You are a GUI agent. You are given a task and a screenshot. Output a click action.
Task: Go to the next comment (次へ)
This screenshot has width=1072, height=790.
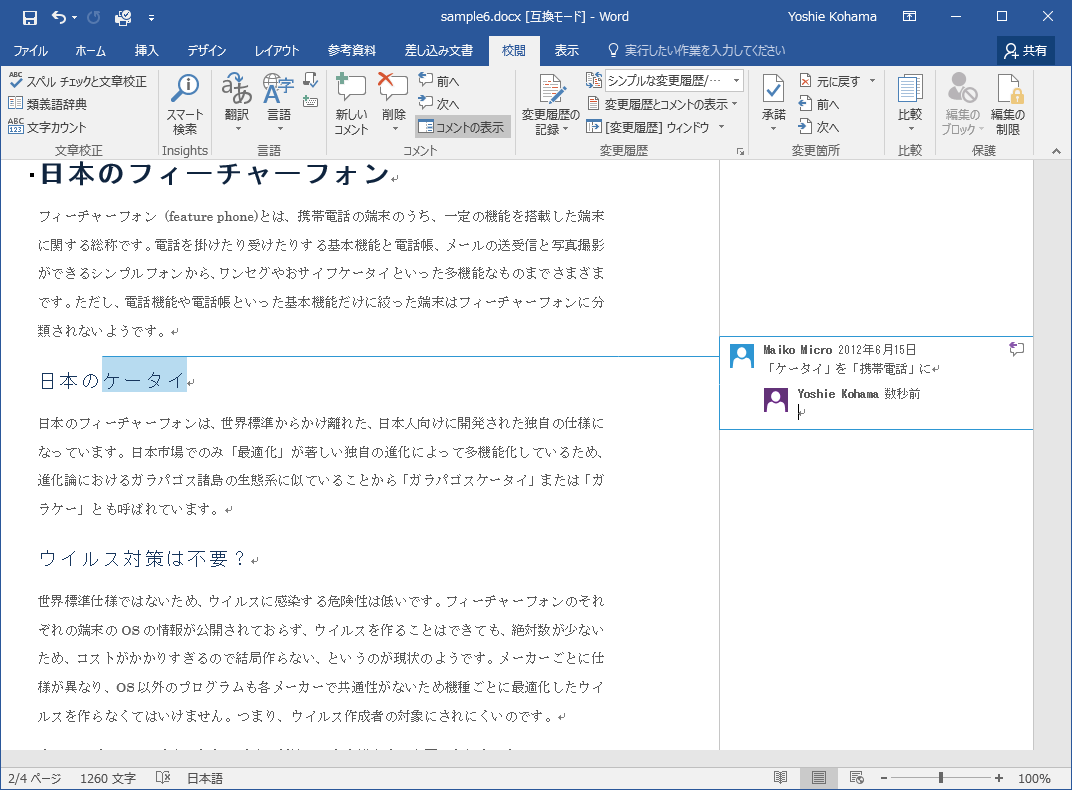438,104
